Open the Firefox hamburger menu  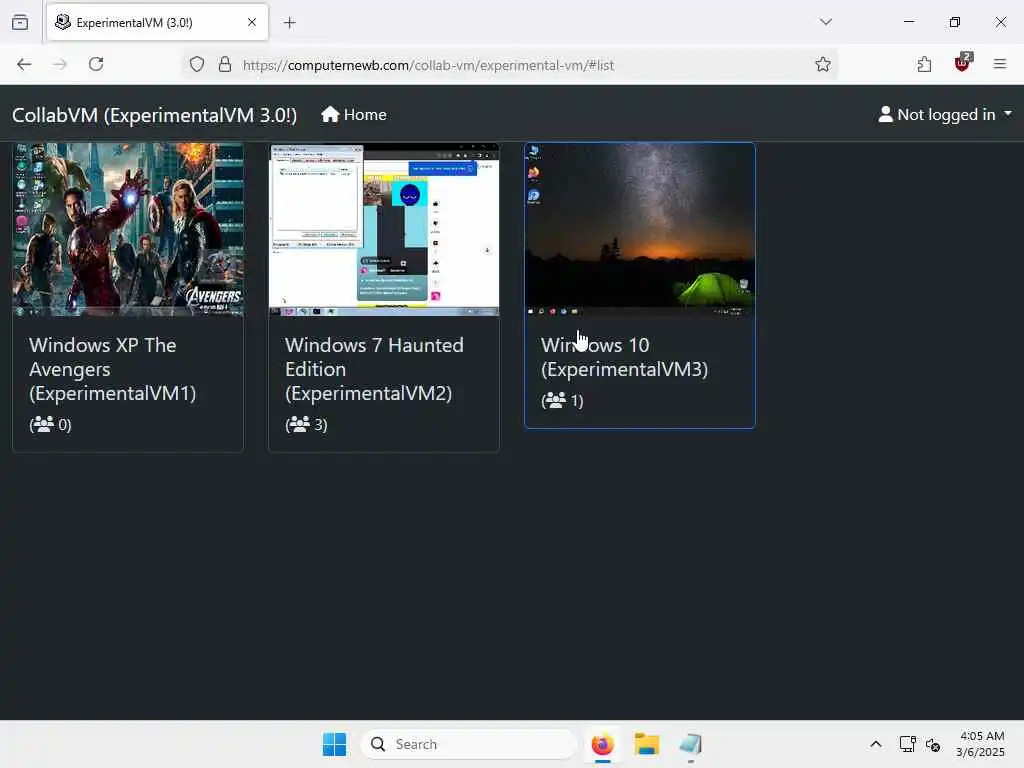coord(1000,64)
